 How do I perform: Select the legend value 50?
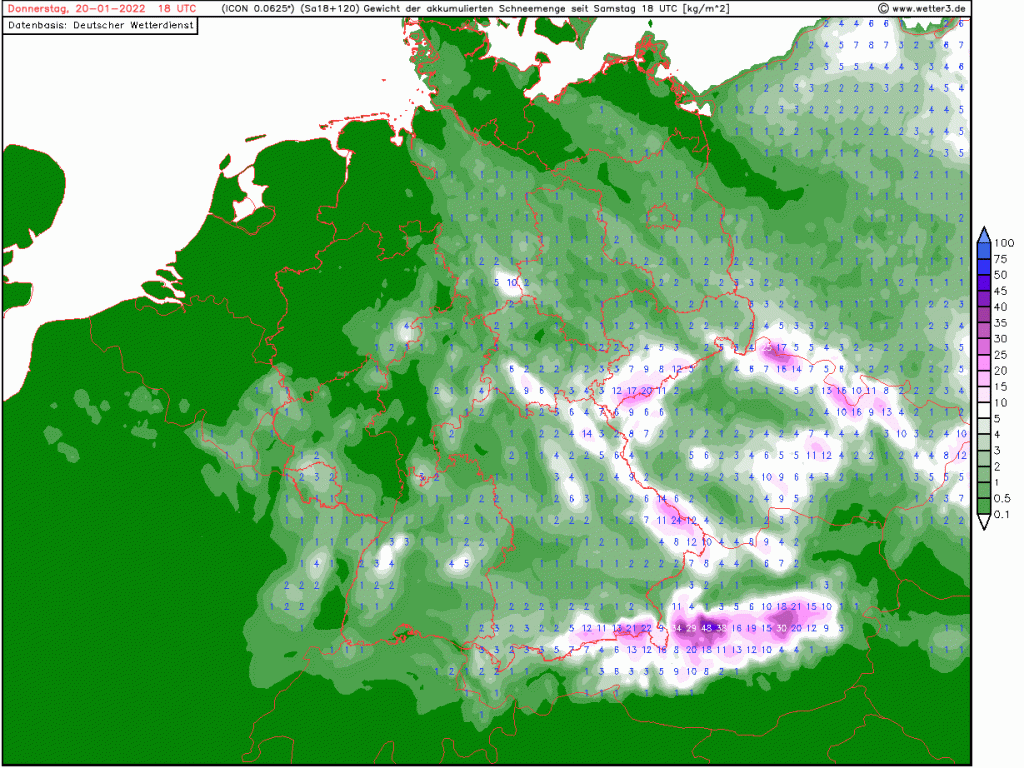click(1001, 274)
